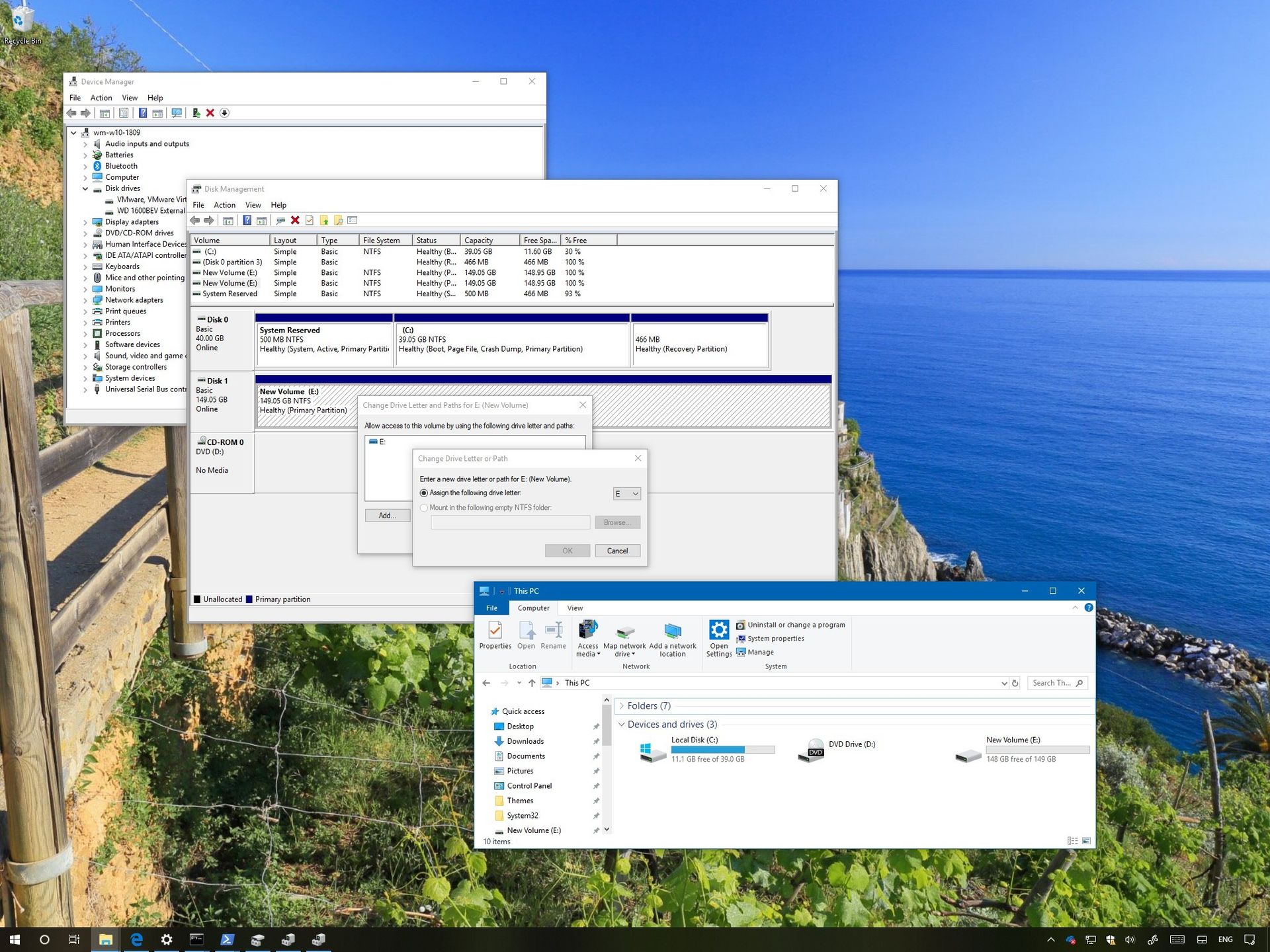Select the Disable device toolbar icon
The height and width of the screenshot is (952, 1270).
(x=225, y=113)
